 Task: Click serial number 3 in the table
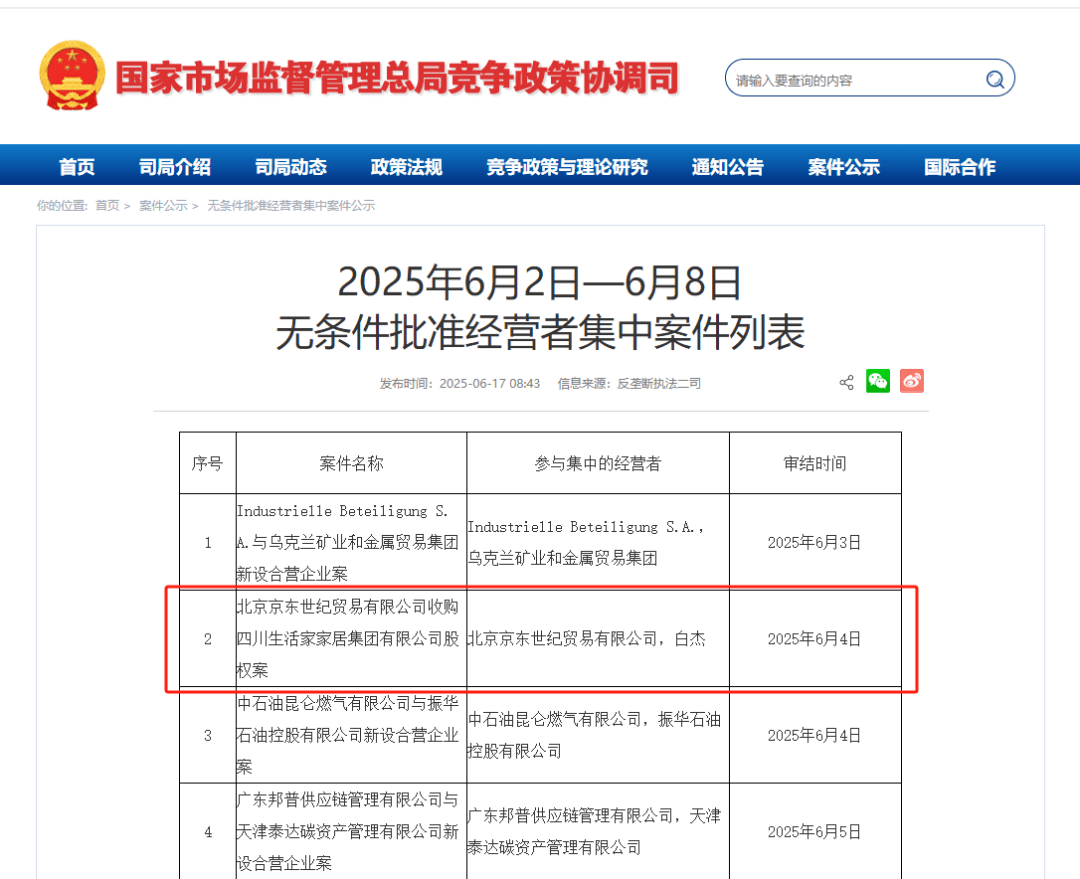208,735
